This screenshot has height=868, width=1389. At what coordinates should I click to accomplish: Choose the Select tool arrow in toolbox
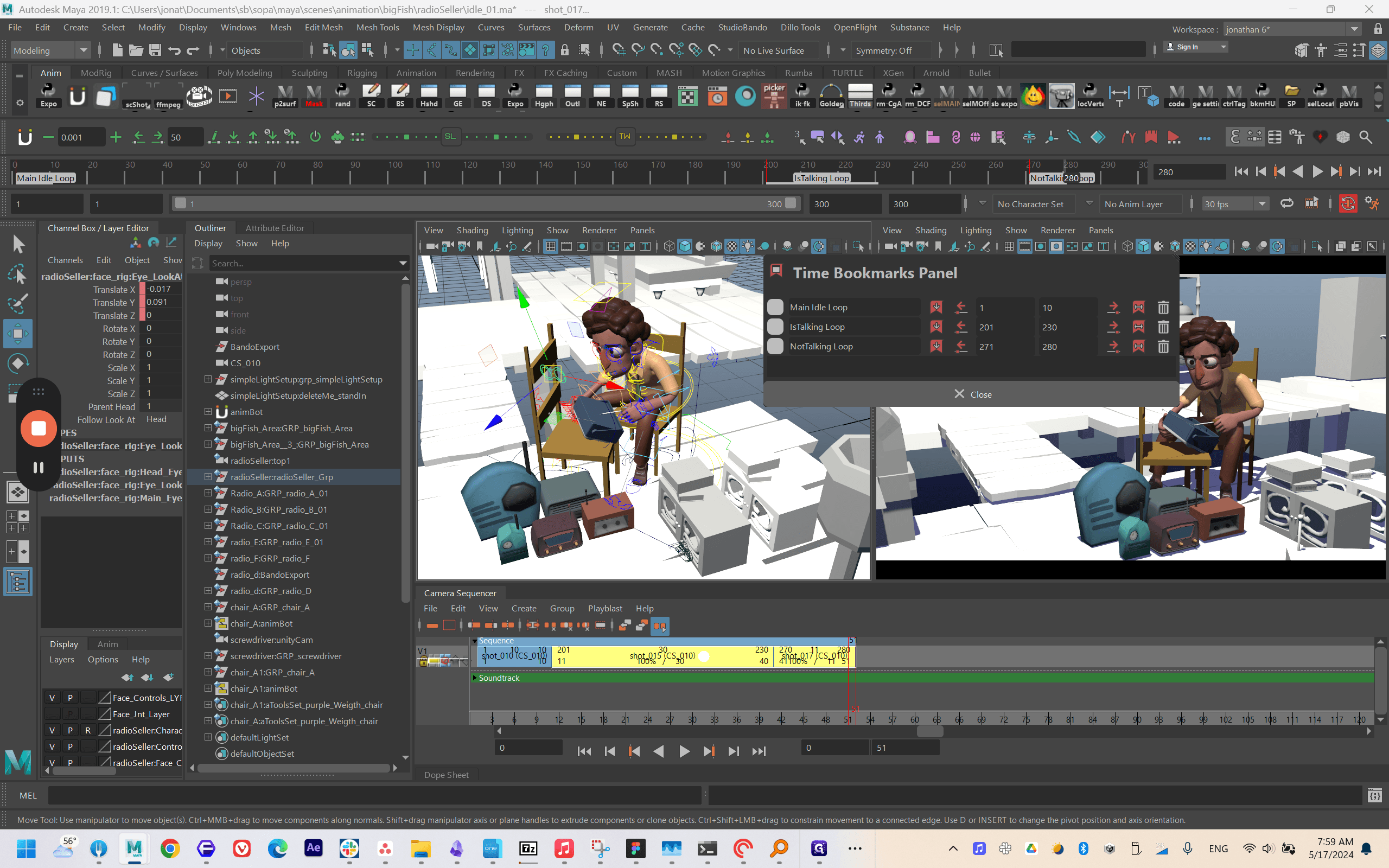[18, 244]
